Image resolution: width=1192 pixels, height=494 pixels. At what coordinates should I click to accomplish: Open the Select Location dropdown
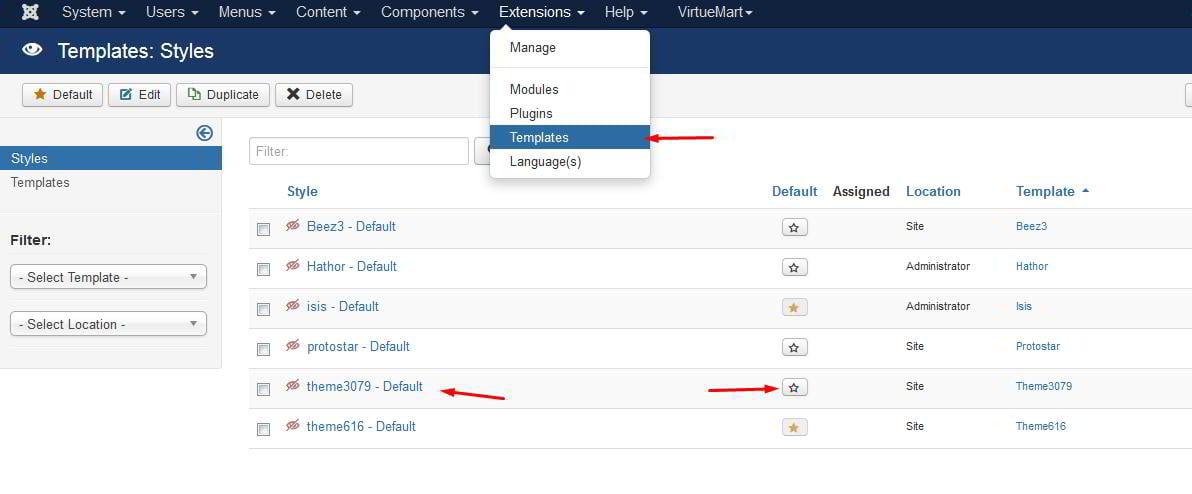tap(108, 324)
